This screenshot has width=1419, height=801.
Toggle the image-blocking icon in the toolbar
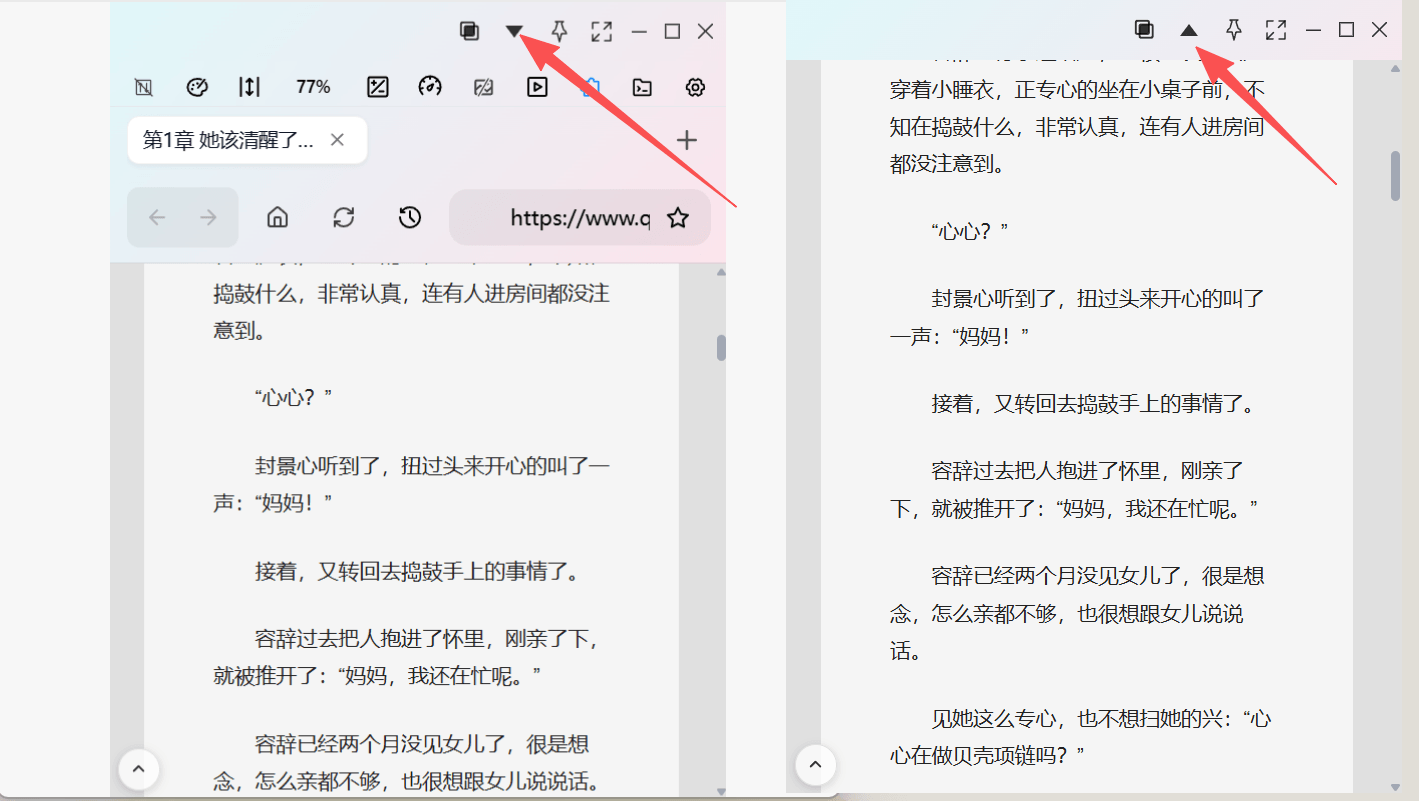click(x=483, y=87)
